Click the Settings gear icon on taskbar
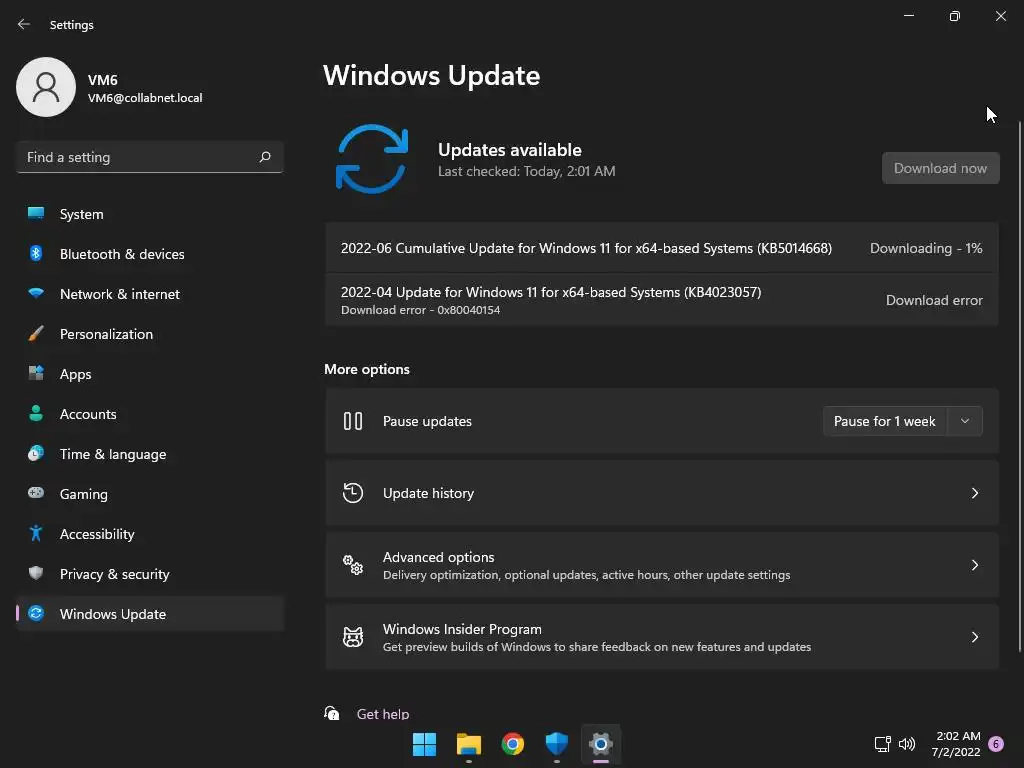1024x768 pixels. coord(601,744)
